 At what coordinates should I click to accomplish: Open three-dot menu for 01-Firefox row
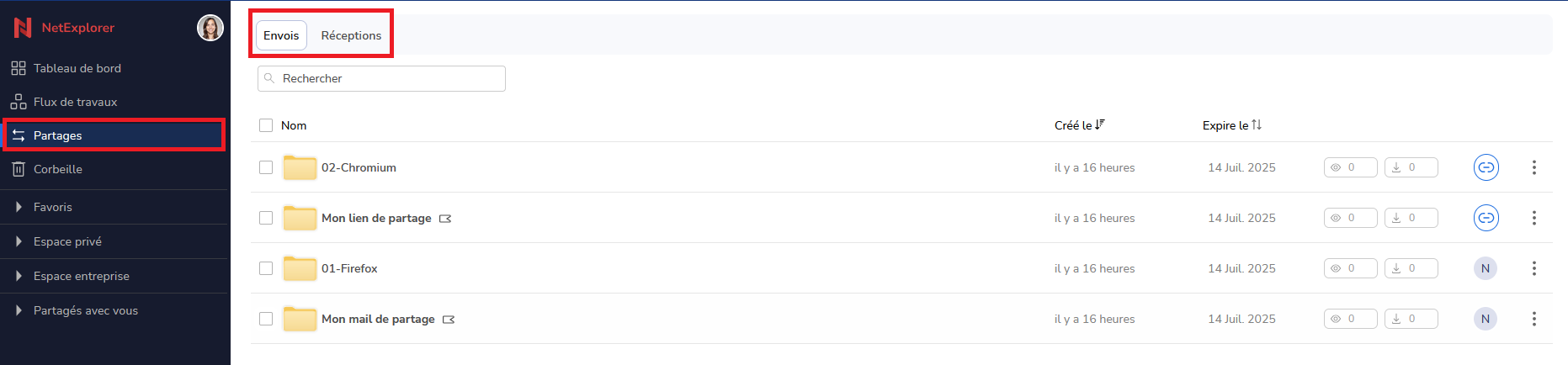tap(1534, 268)
